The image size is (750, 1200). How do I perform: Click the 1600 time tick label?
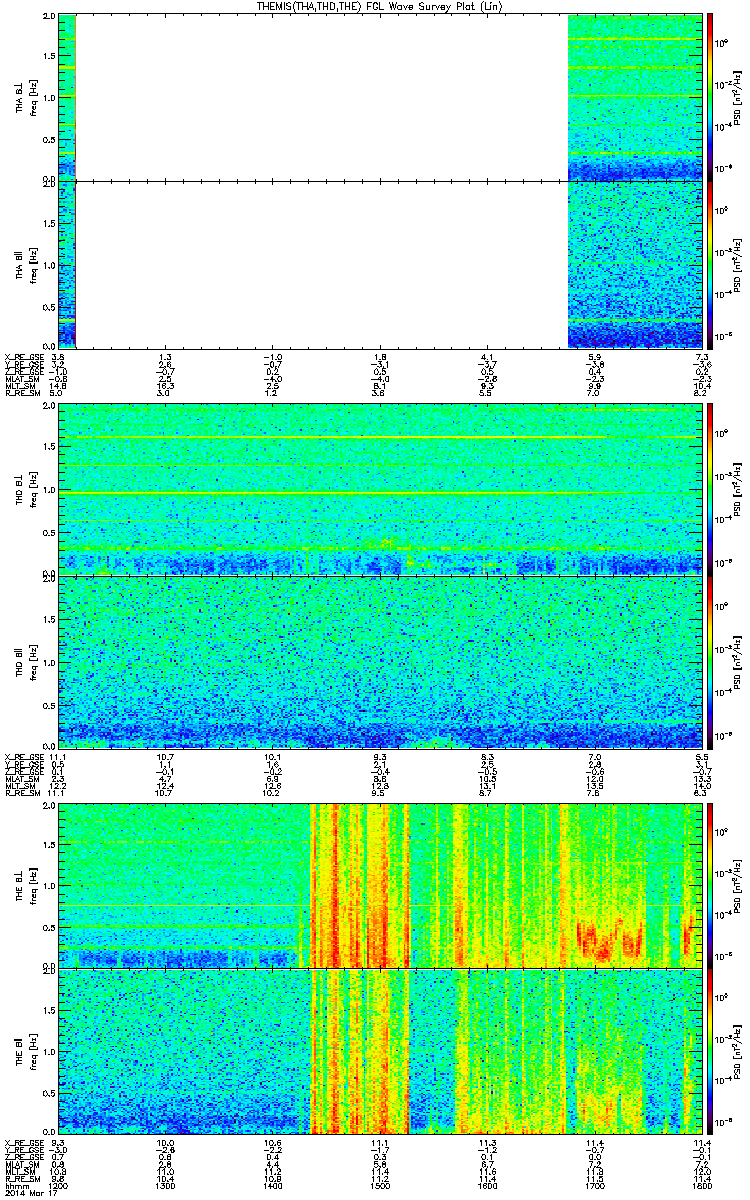click(x=488, y=1187)
